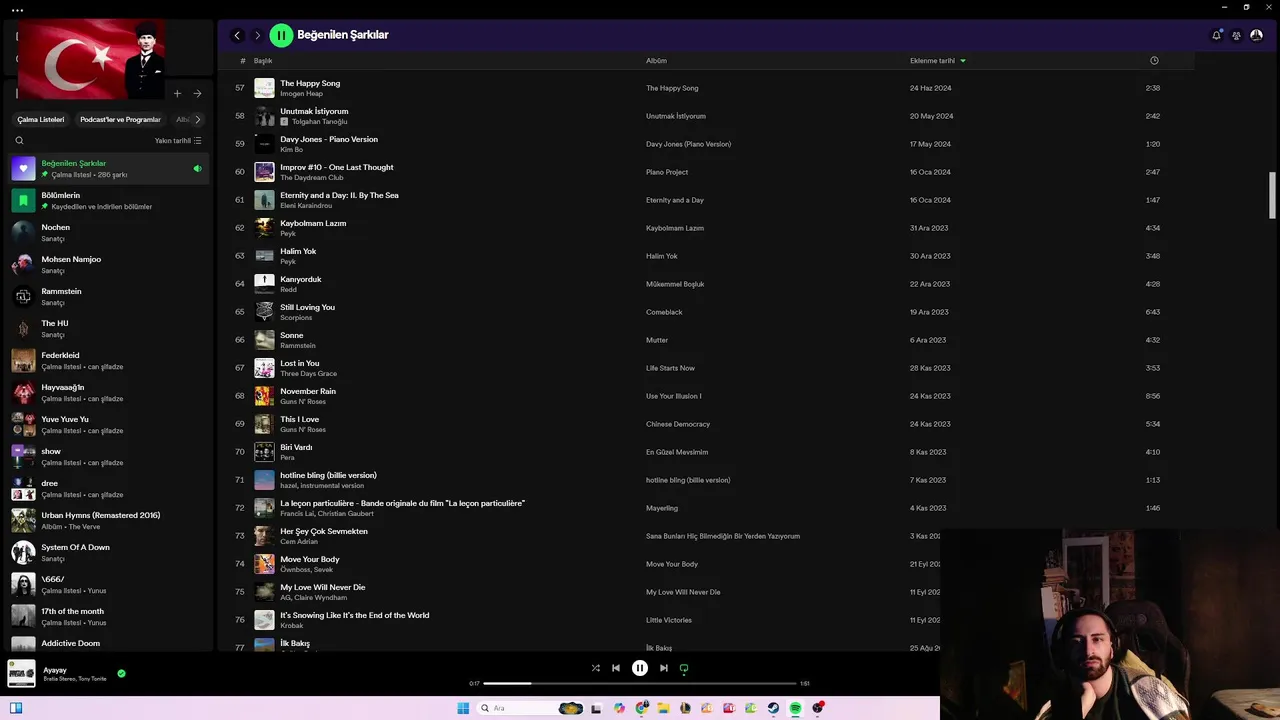1280x720 pixels.
Task: Open System Of A Down in the library
Action: 108,553
